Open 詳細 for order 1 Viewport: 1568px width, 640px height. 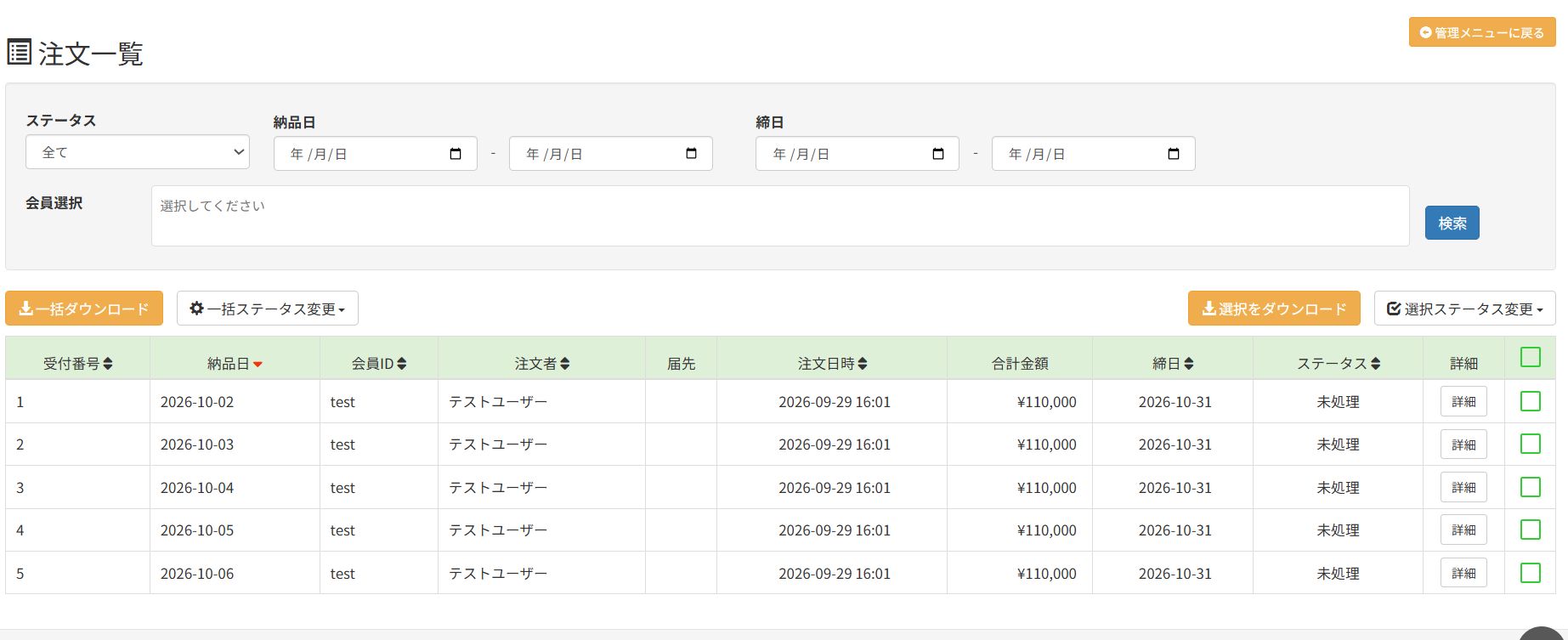click(1463, 401)
